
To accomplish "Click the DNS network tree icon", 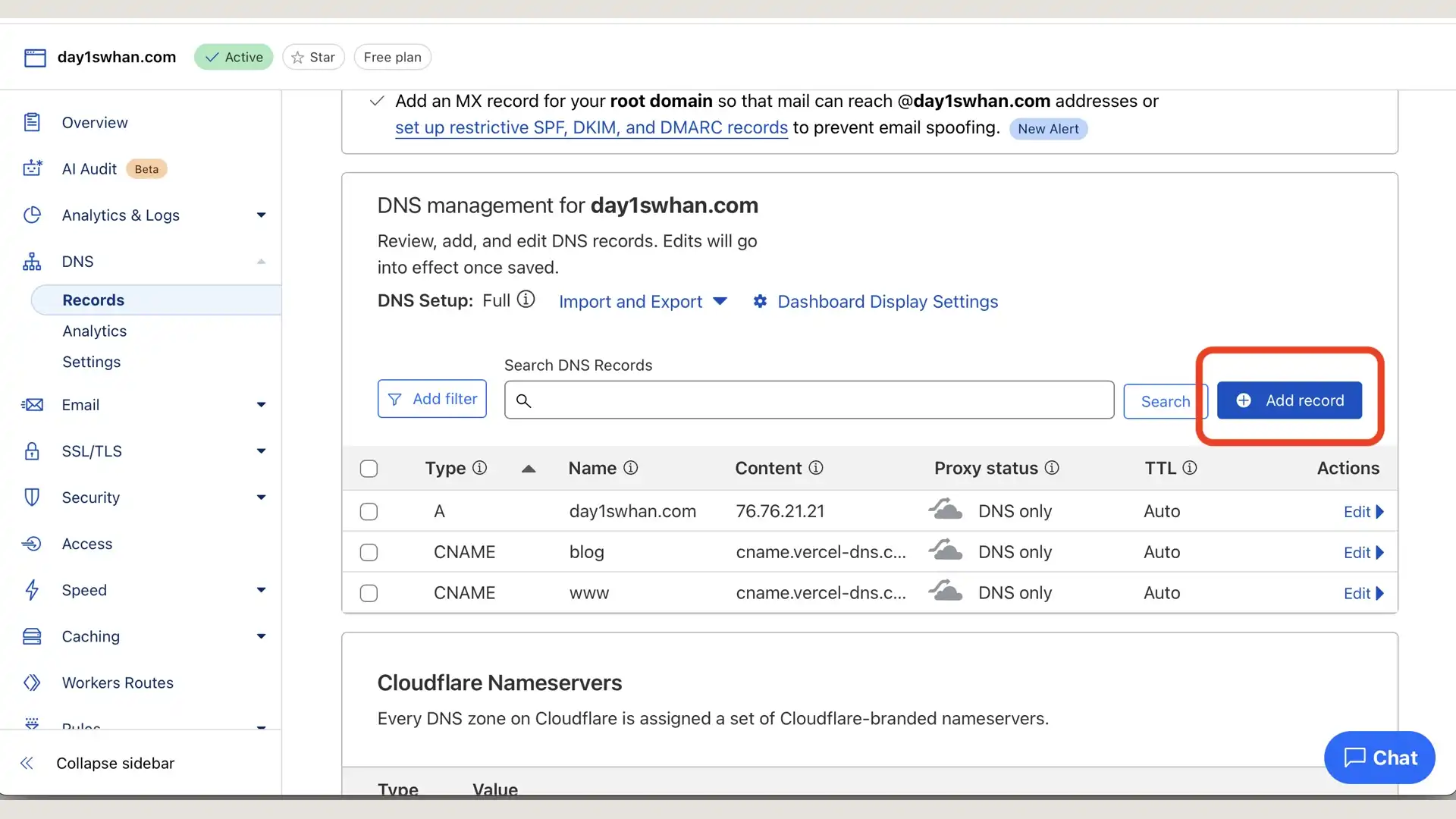I will 32,262.
